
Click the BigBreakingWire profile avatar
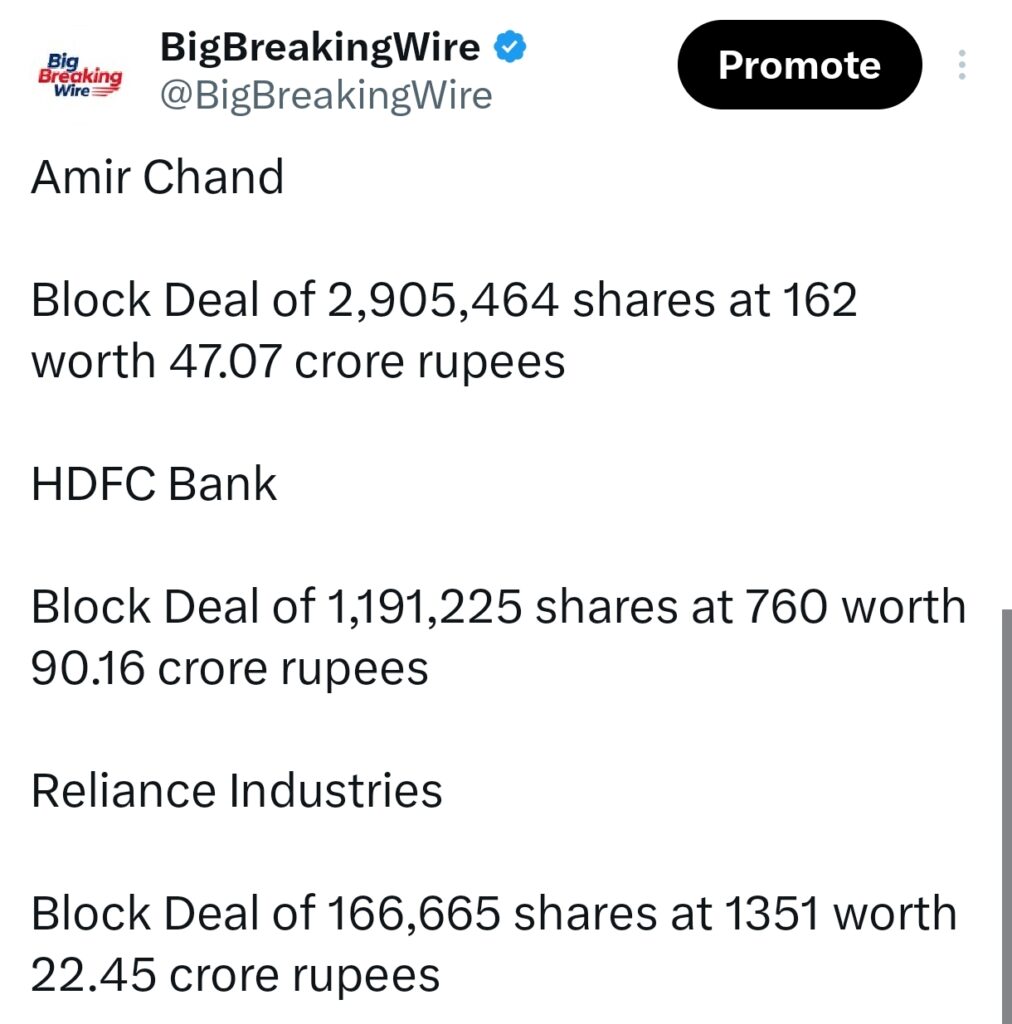point(79,72)
